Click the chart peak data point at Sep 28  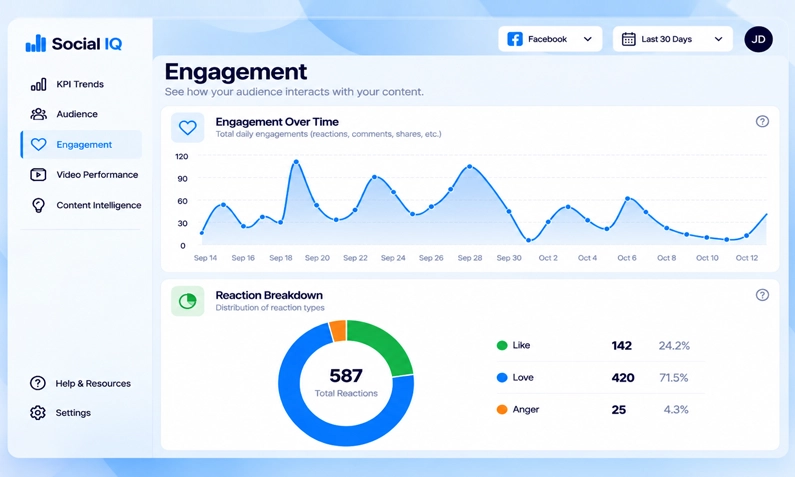tap(469, 166)
